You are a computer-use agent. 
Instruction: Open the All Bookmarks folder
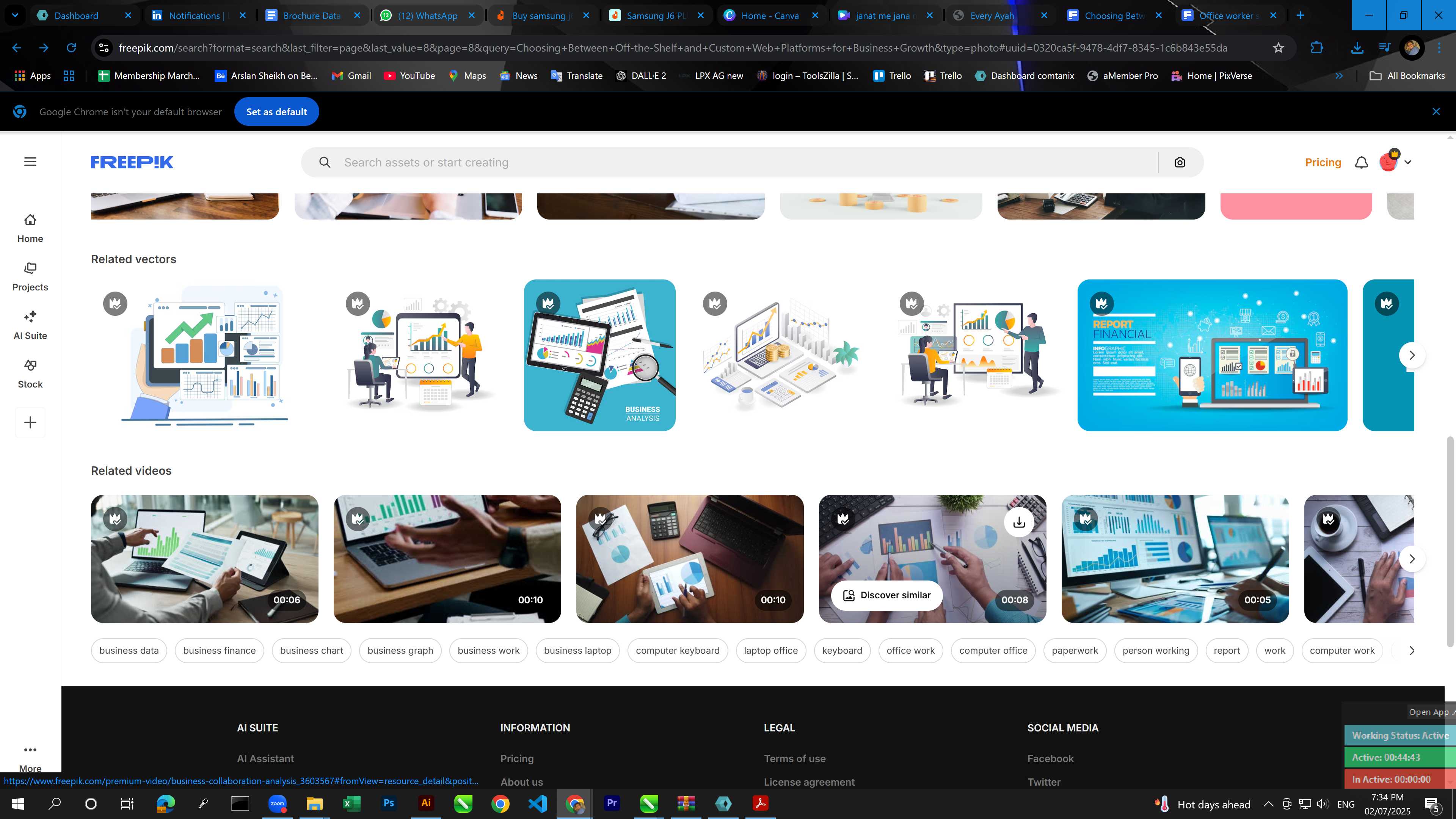(1407, 76)
